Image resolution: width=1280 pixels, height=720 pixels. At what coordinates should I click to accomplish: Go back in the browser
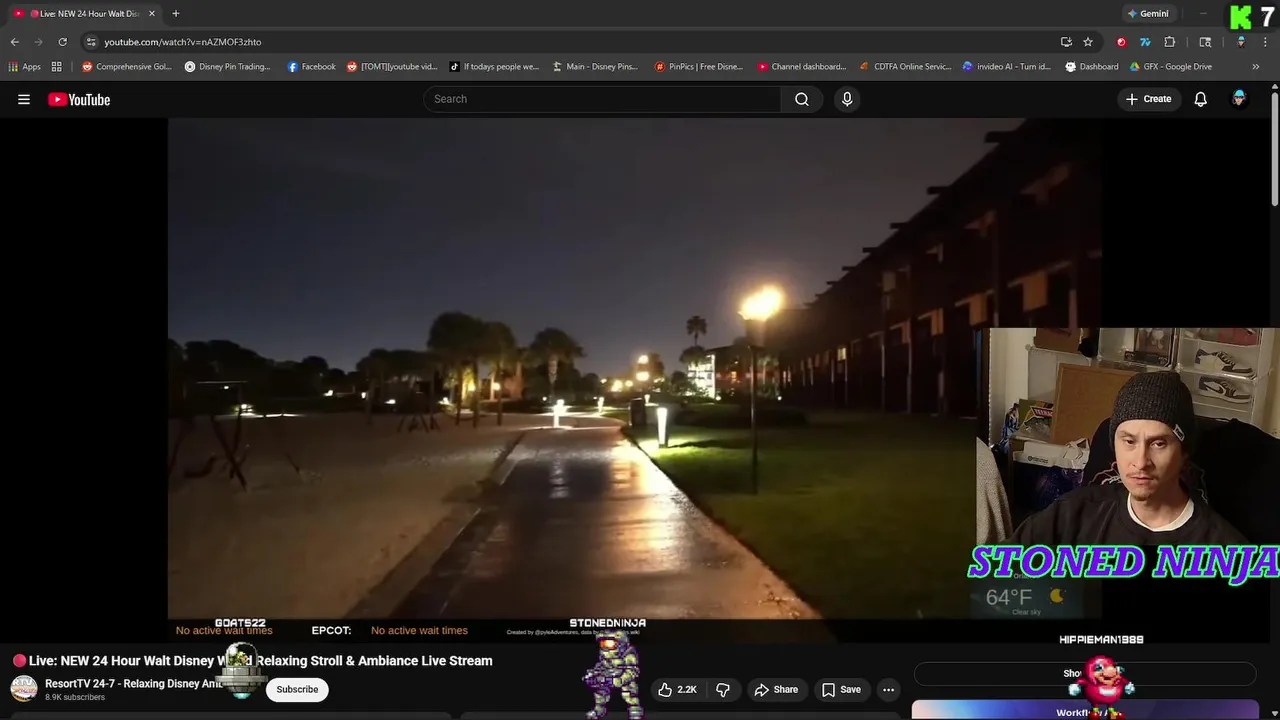point(15,42)
